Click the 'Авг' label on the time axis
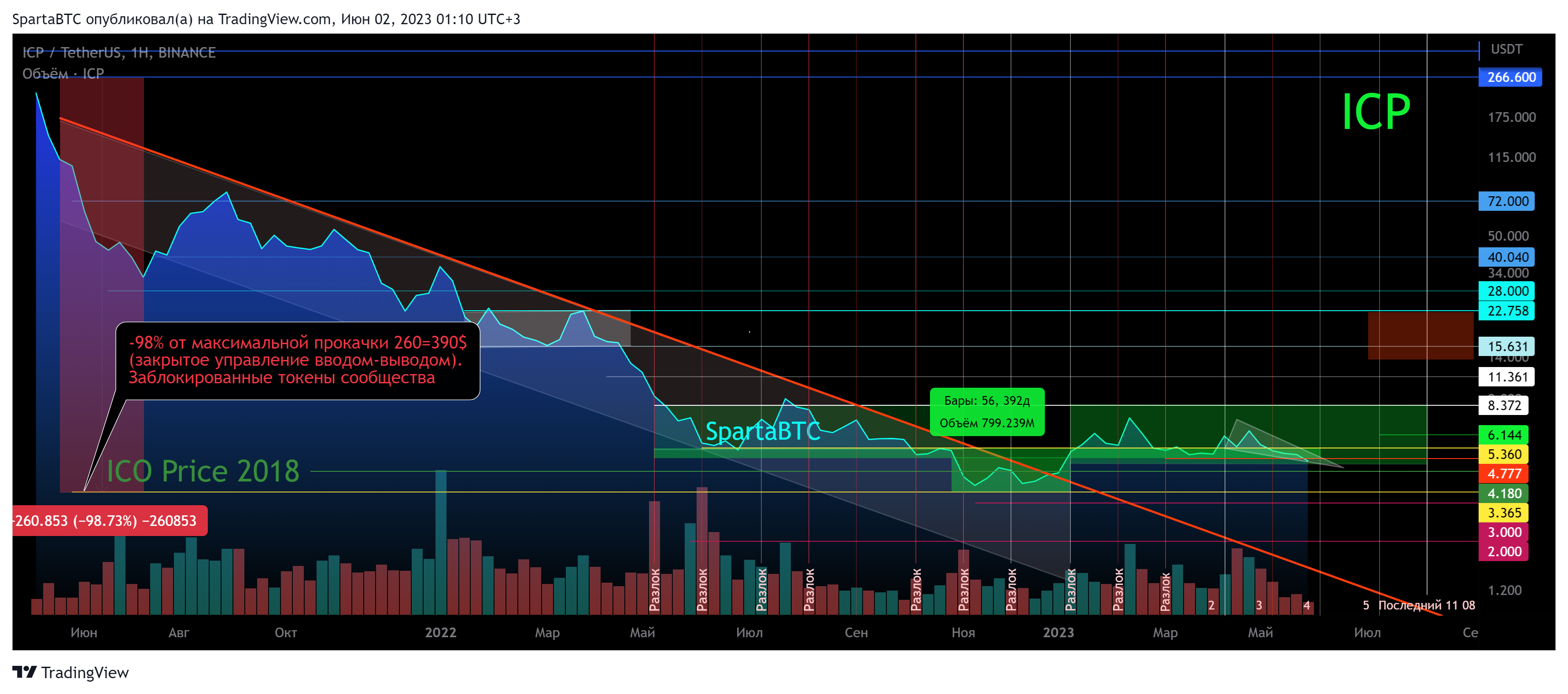 click(x=179, y=632)
